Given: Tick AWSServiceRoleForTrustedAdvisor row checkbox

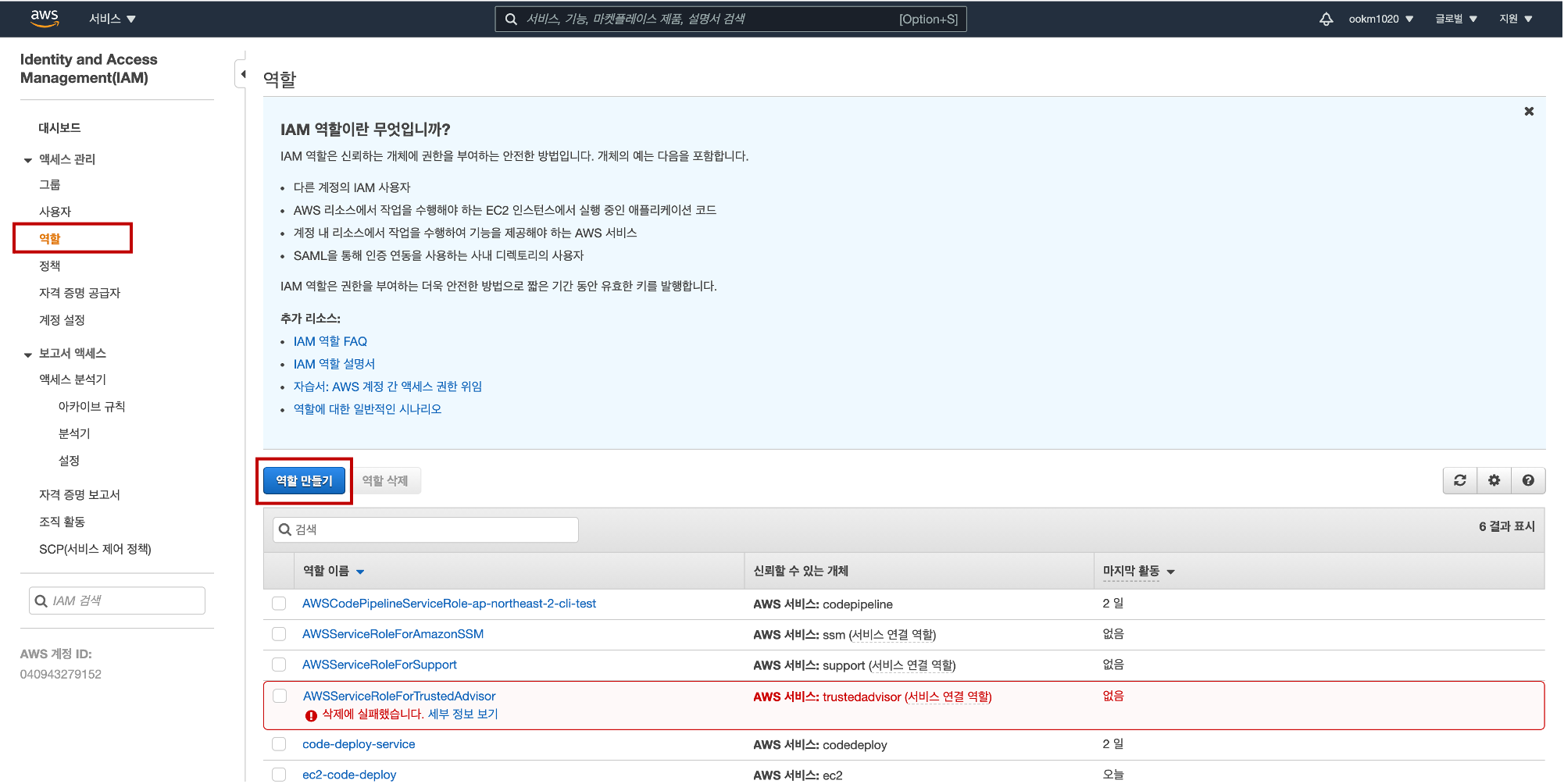Looking at the screenshot, I should point(280,696).
